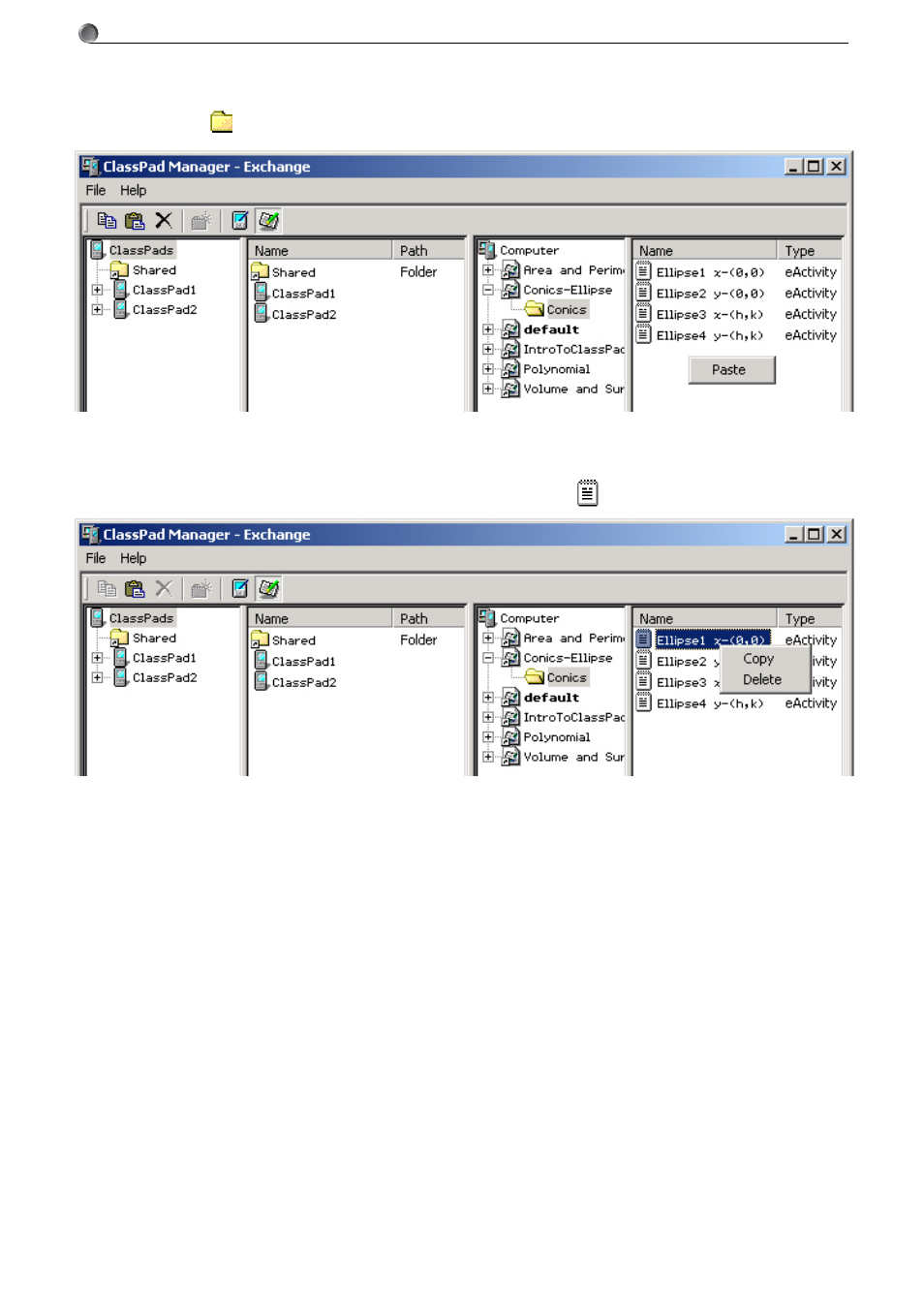Click the Ellipse3 file icon in upper window
This screenshot has height=1309, width=924.
[643, 314]
